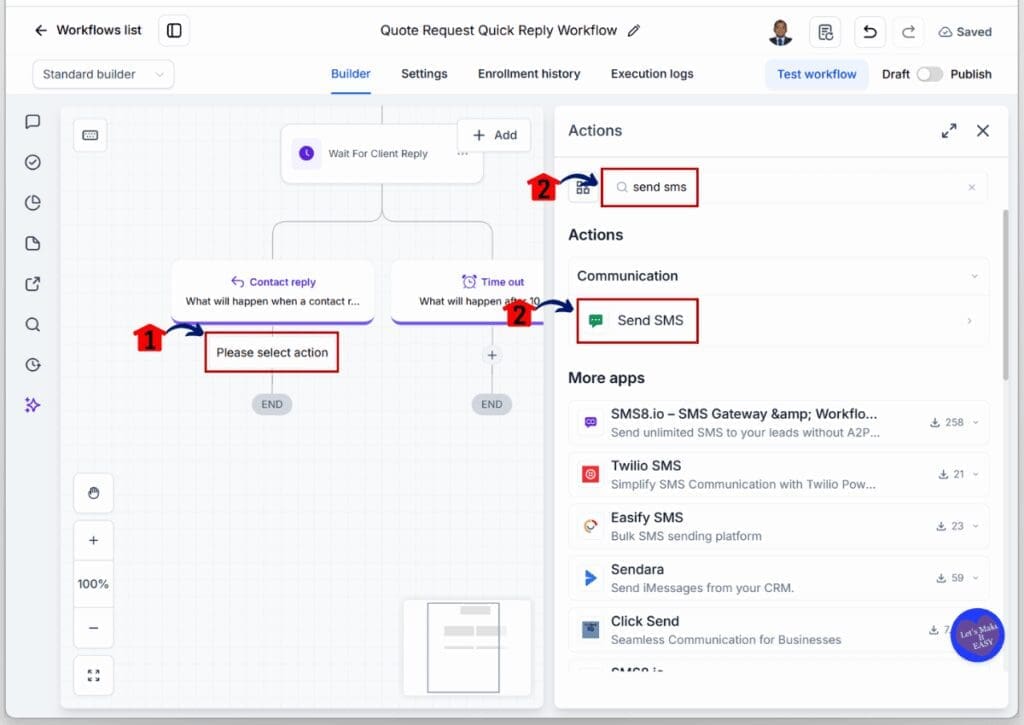Click the redo arrow icon
The height and width of the screenshot is (725, 1024).
(908, 31)
